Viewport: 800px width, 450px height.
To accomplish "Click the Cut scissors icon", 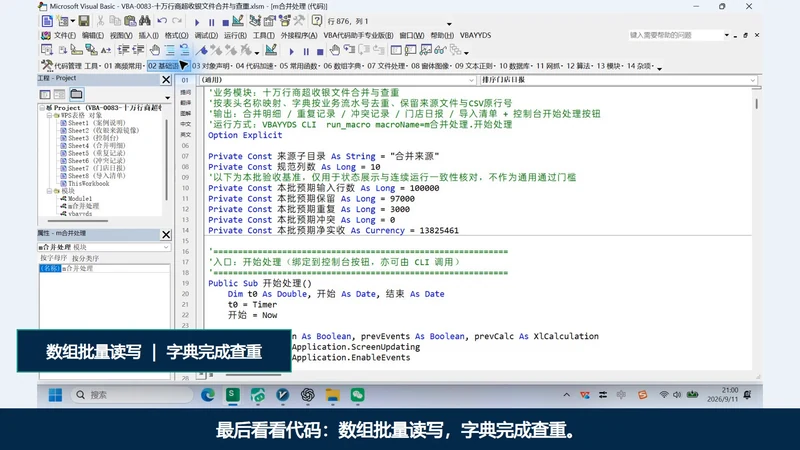I will coord(101,21).
